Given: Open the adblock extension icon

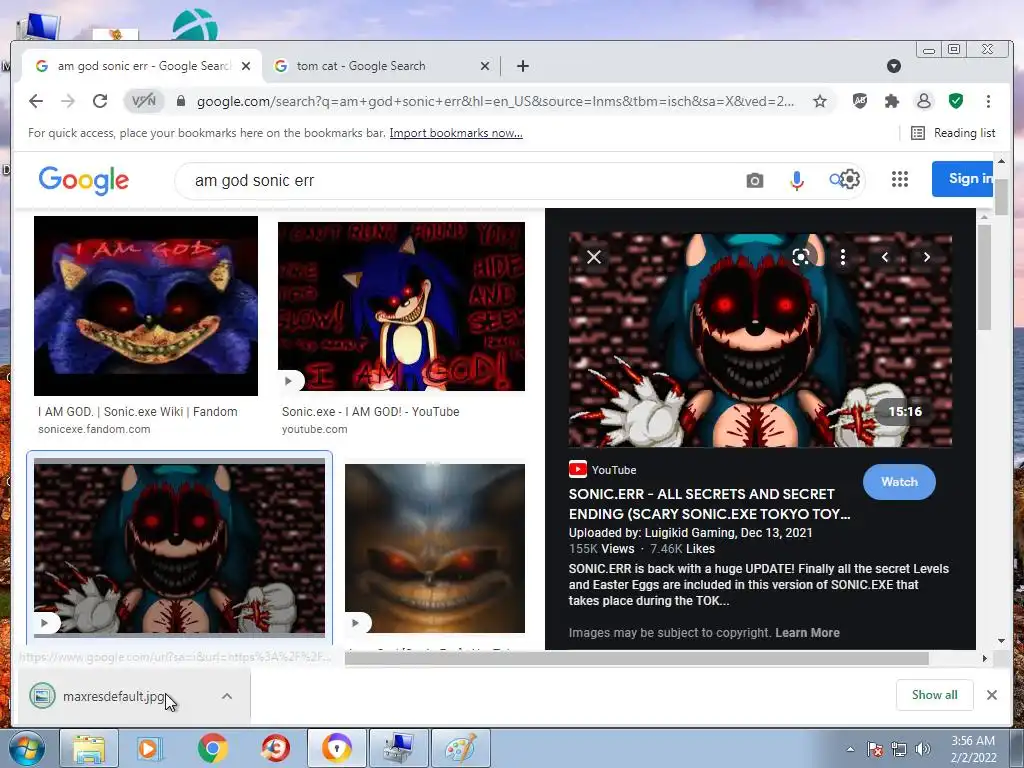Looking at the screenshot, I should coord(859,101).
